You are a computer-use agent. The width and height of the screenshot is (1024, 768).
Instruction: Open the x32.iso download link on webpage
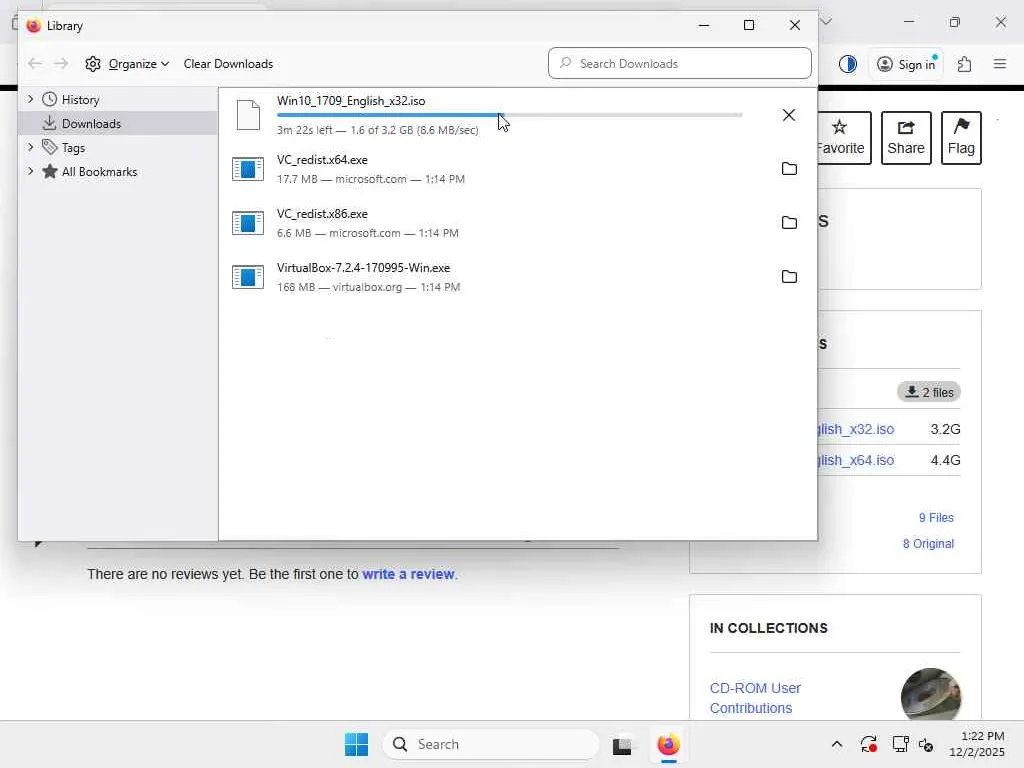pyautogui.click(x=856, y=429)
